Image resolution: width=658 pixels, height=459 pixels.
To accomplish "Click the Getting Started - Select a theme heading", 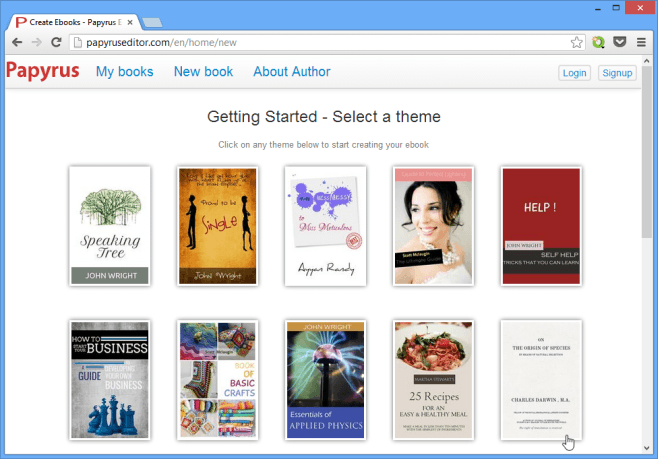I will [x=324, y=117].
